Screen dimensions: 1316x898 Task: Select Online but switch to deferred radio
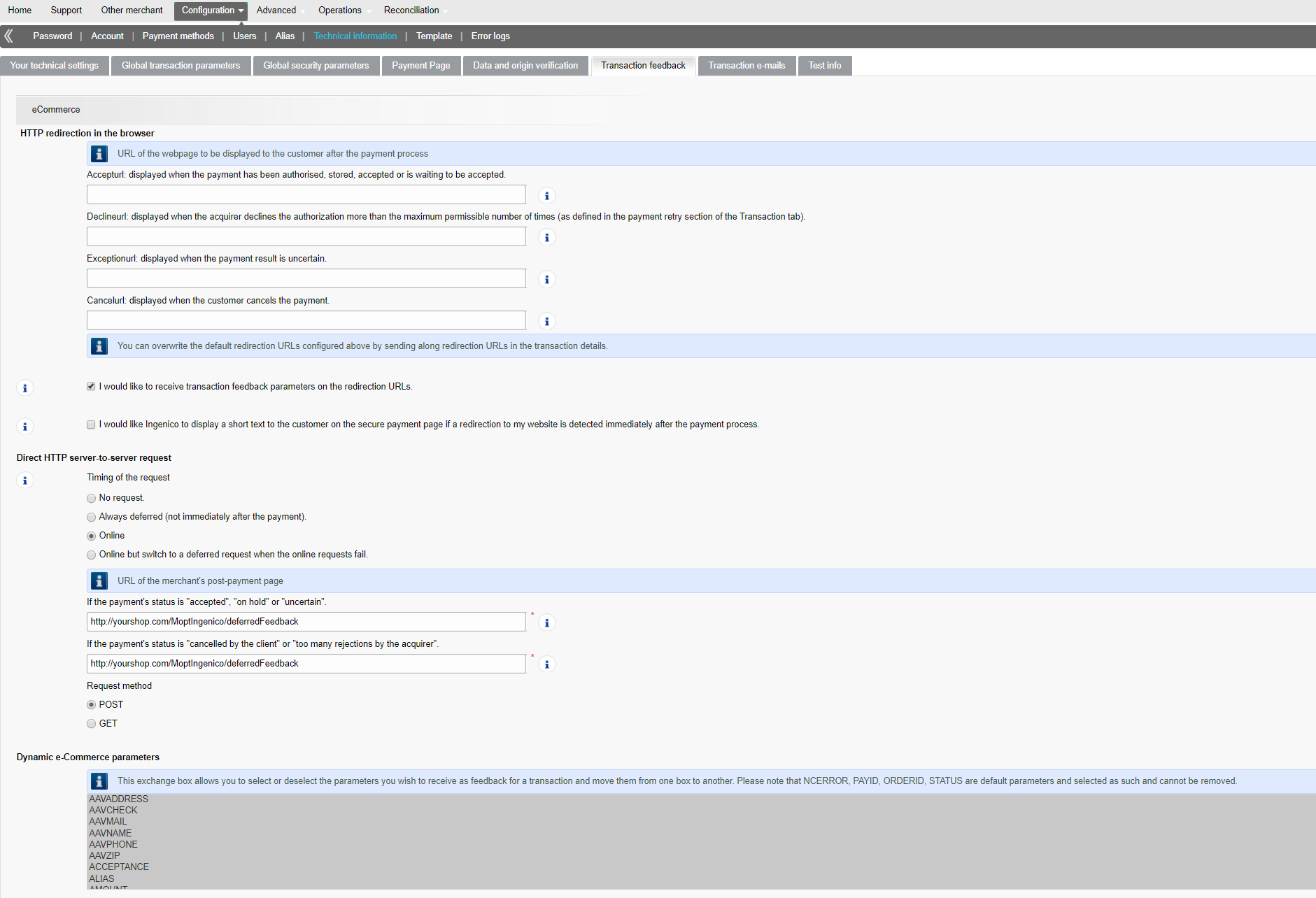coord(91,555)
